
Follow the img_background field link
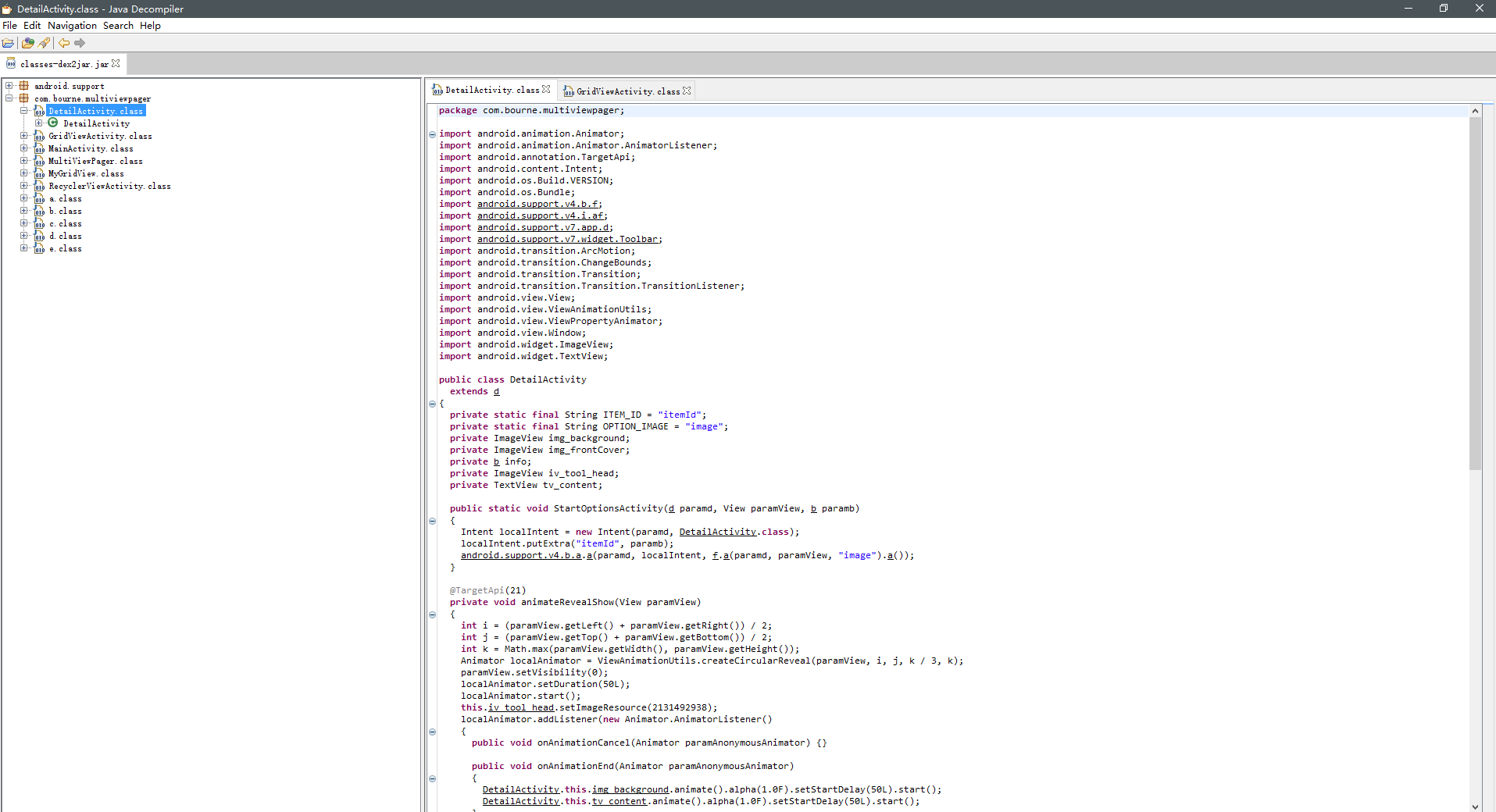pos(630,789)
